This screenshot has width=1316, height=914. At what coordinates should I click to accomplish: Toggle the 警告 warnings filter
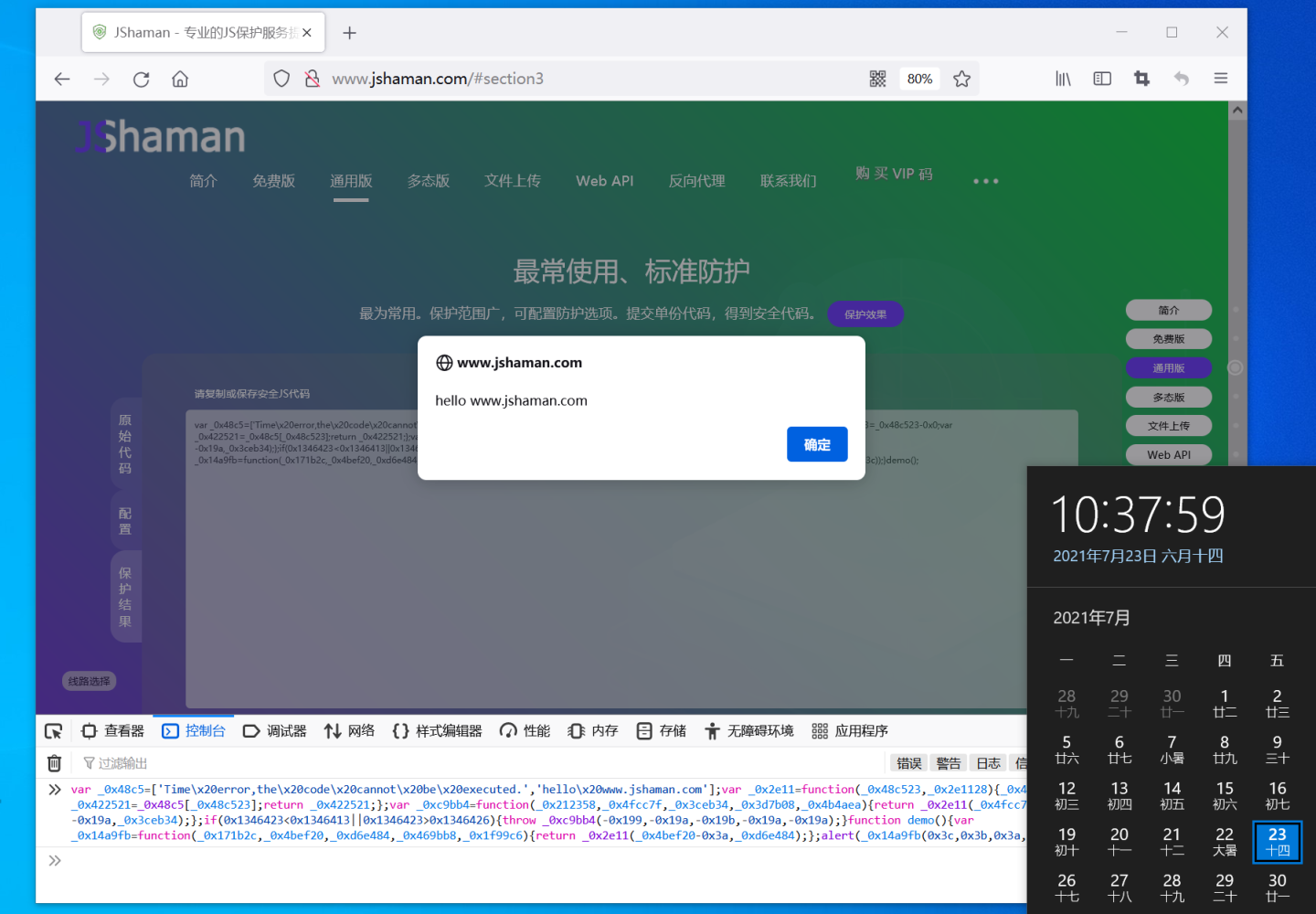tap(949, 763)
